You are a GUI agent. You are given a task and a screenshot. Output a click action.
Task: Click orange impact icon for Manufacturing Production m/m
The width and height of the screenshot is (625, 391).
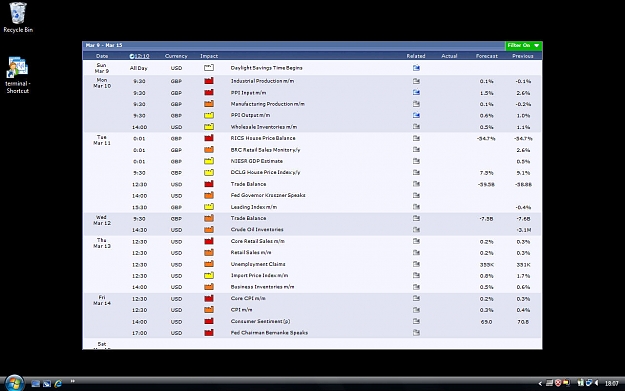209,104
